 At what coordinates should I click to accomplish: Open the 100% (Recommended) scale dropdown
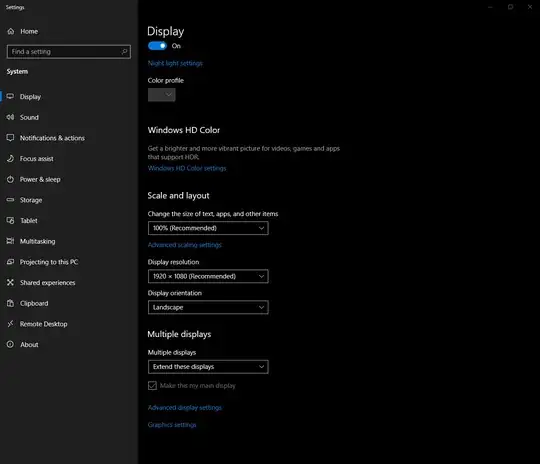(208, 228)
